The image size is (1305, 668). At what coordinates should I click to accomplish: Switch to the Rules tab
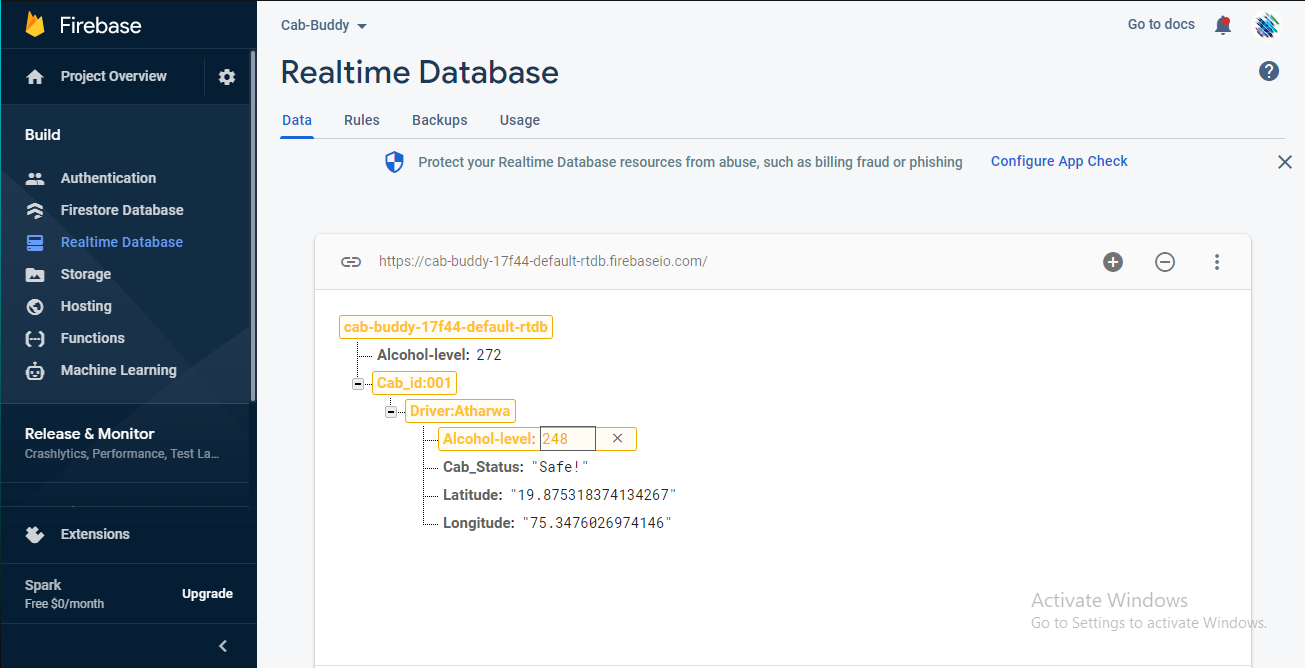[x=362, y=120]
